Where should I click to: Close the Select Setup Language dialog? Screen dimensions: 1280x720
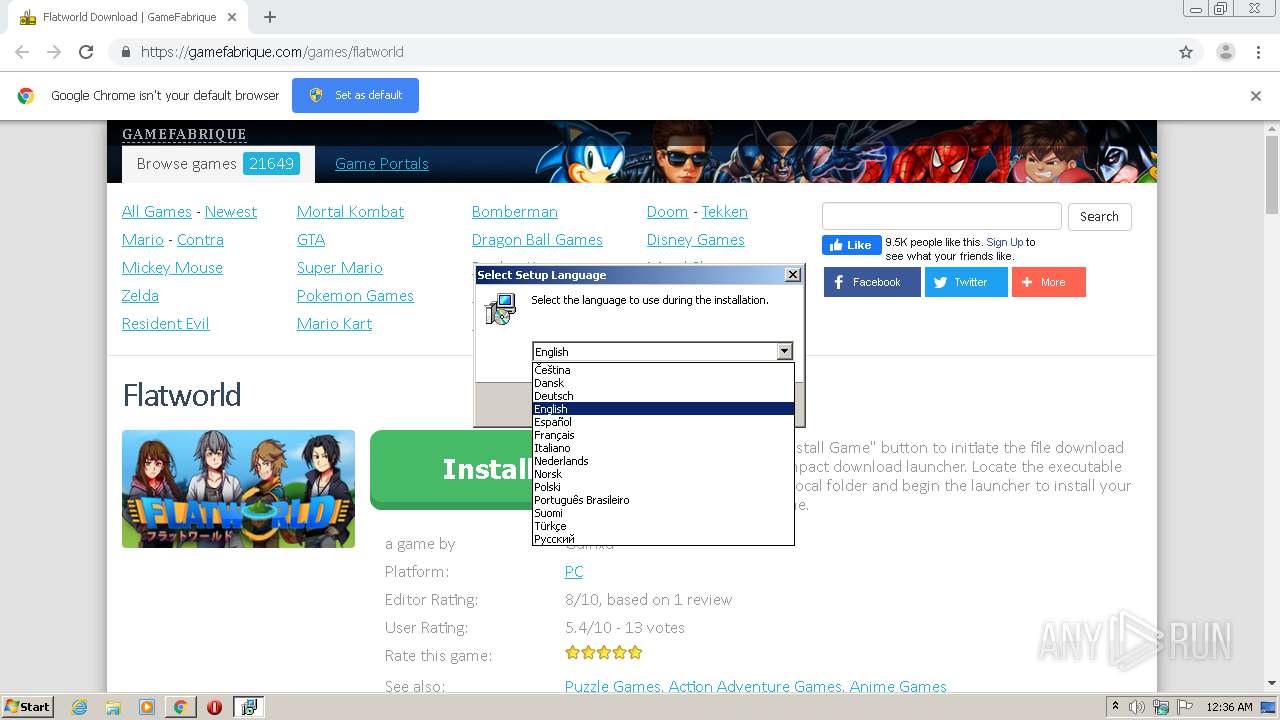[793, 274]
